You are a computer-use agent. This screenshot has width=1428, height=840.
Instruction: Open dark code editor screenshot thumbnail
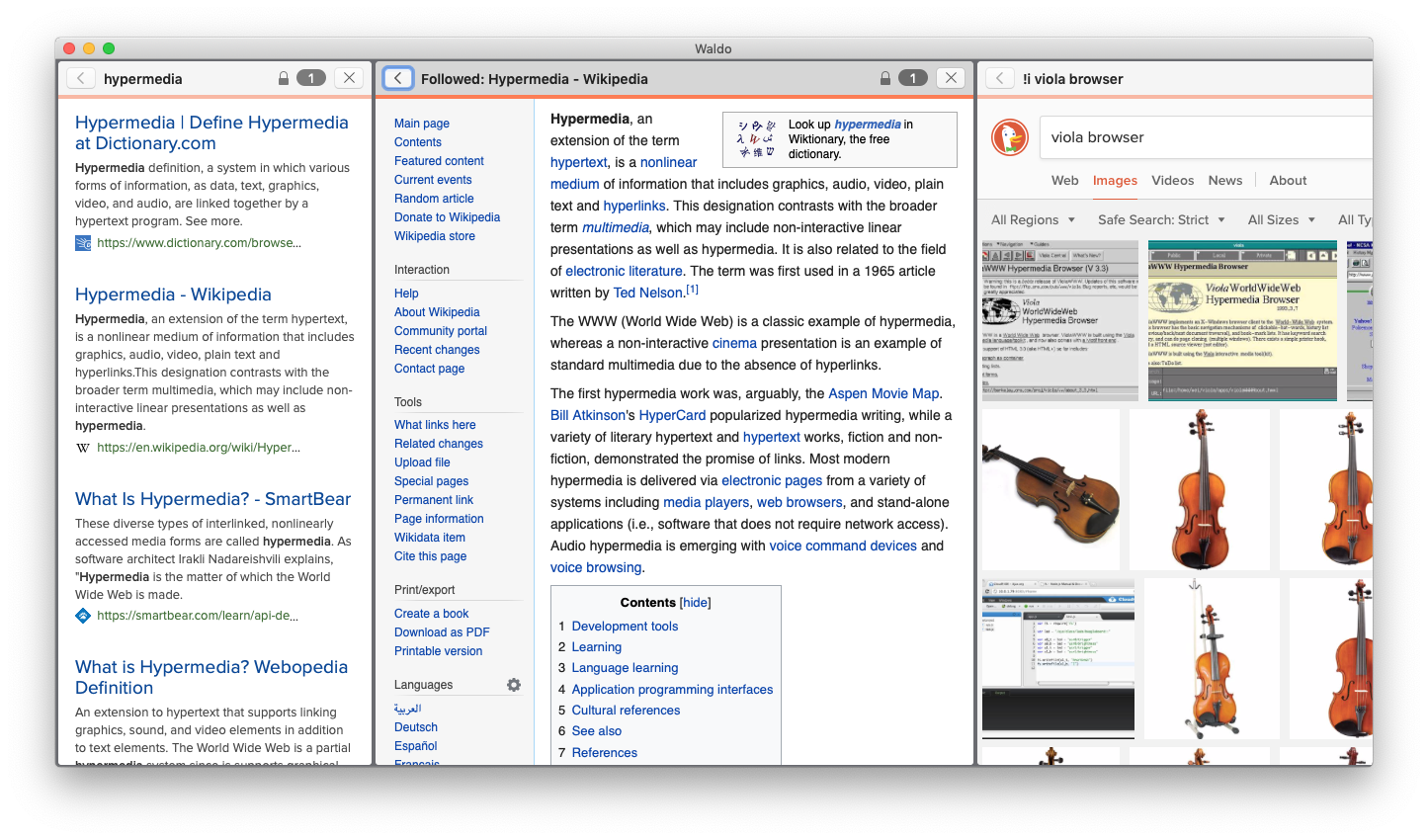tap(1058, 659)
